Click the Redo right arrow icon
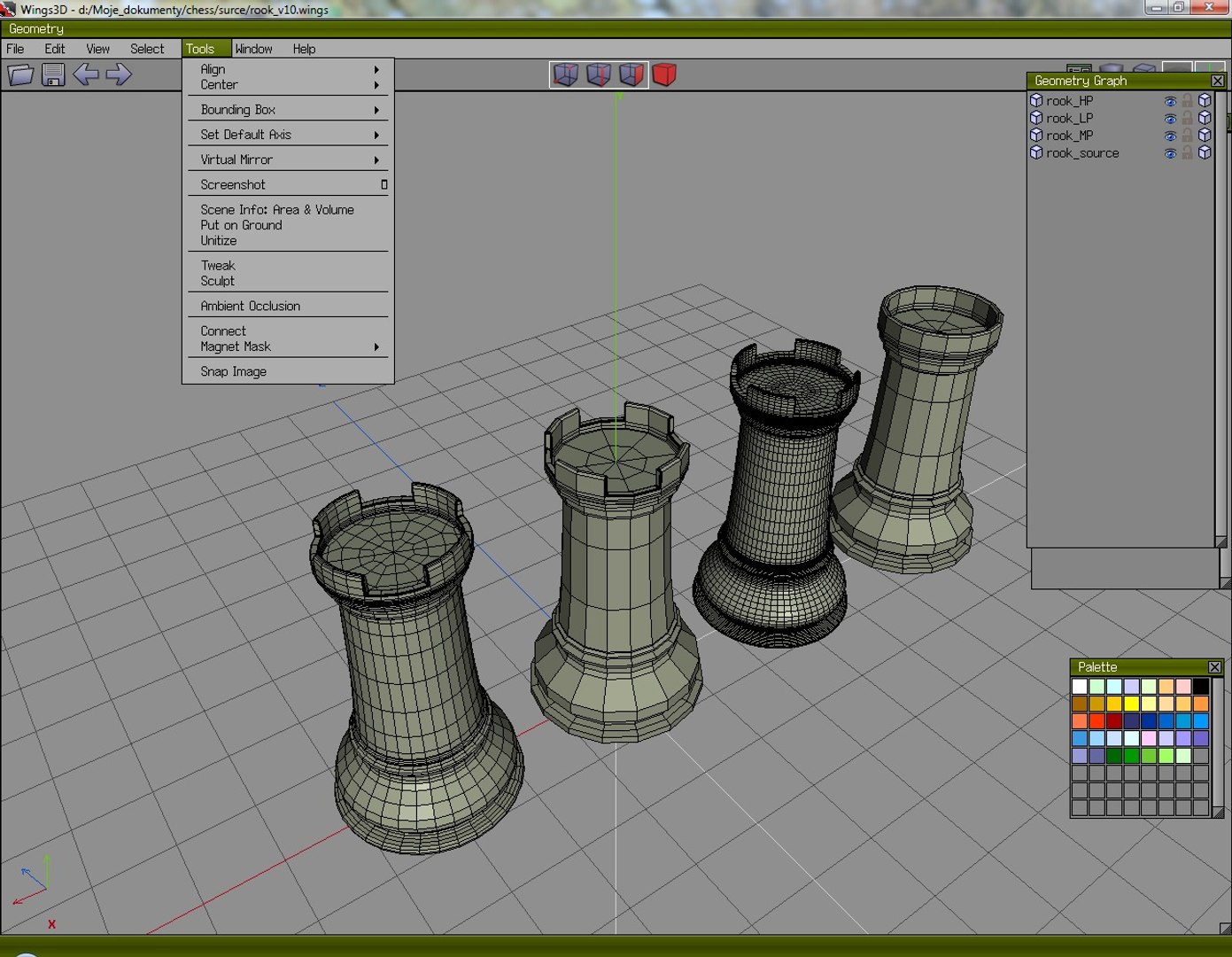This screenshot has height=957, width=1232. coord(118,74)
